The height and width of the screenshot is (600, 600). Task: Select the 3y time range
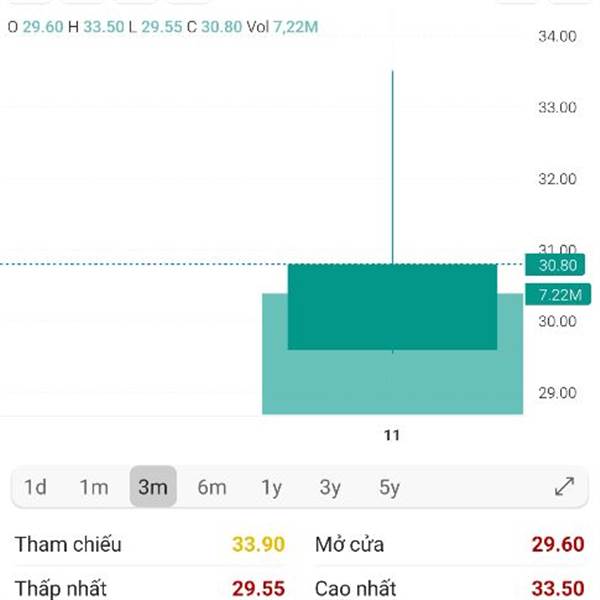[330, 487]
